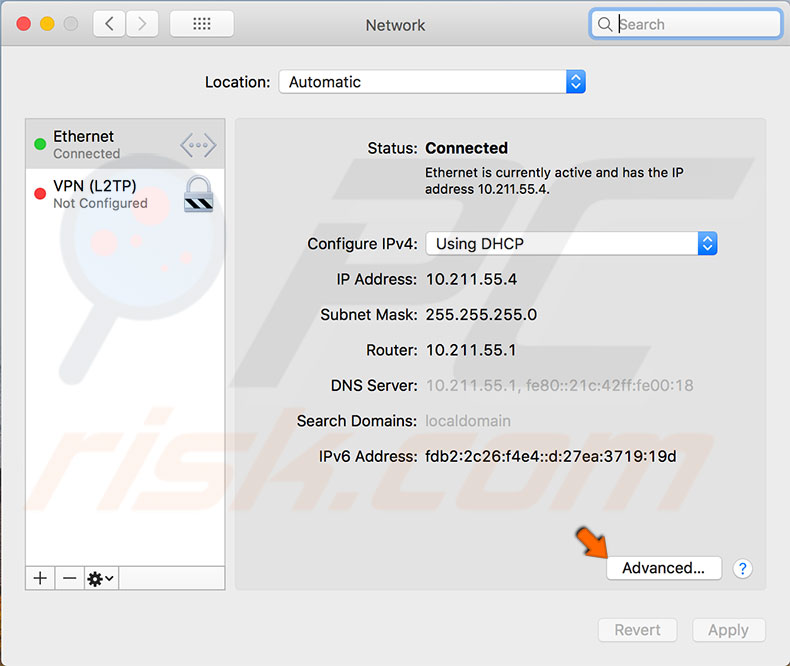Open network help question mark button
The width and height of the screenshot is (790, 666).
tap(742, 568)
